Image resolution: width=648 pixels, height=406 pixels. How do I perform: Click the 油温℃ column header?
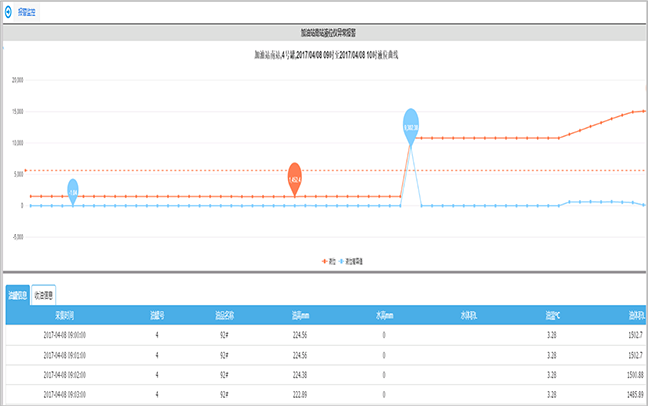[552, 315]
